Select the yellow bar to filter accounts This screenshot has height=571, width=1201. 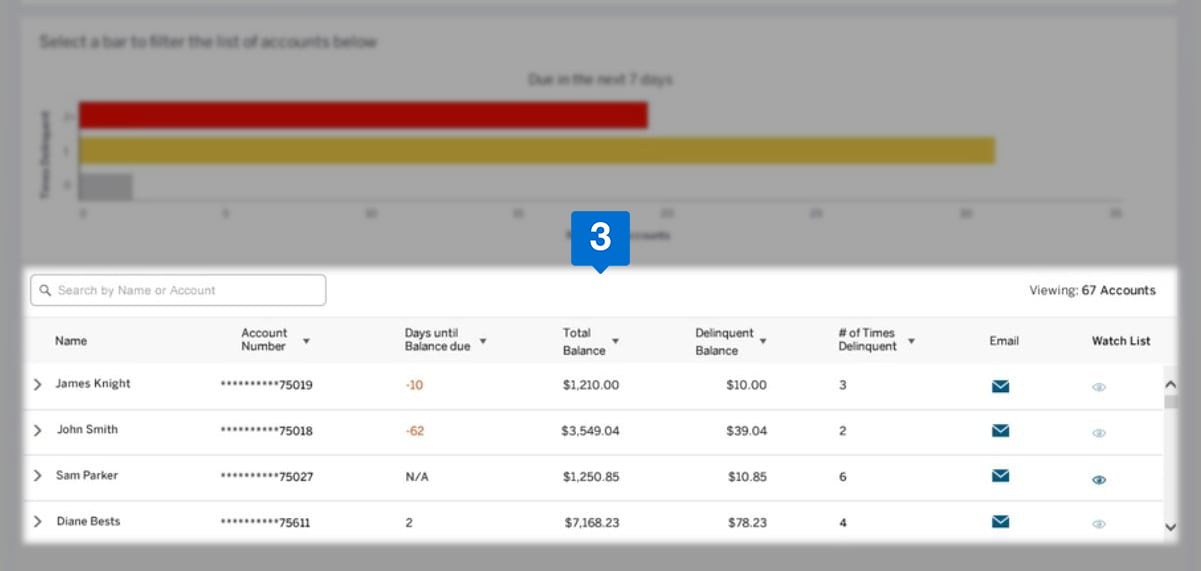point(537,150)
